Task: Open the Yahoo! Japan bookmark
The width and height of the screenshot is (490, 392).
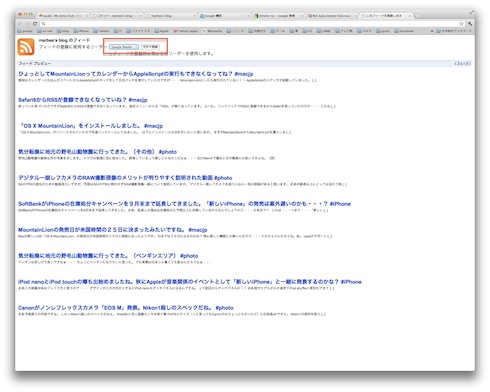Action: pos(185,31)
